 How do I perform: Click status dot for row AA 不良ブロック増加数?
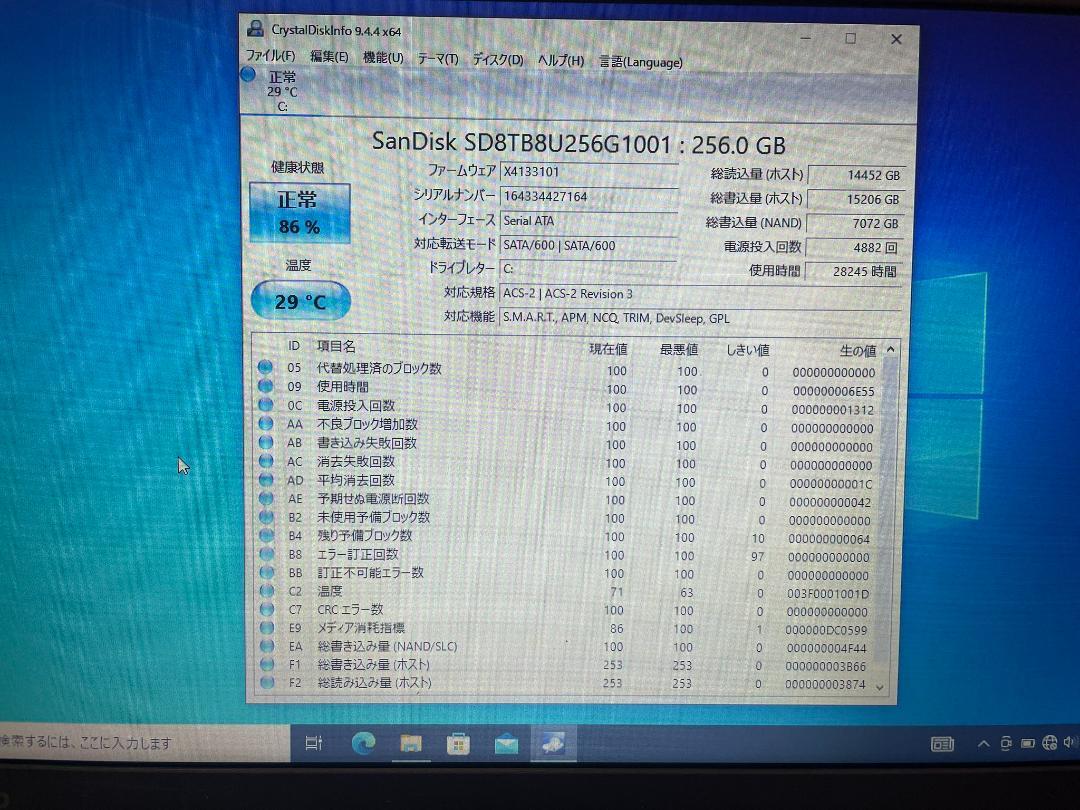coord(266,423)
